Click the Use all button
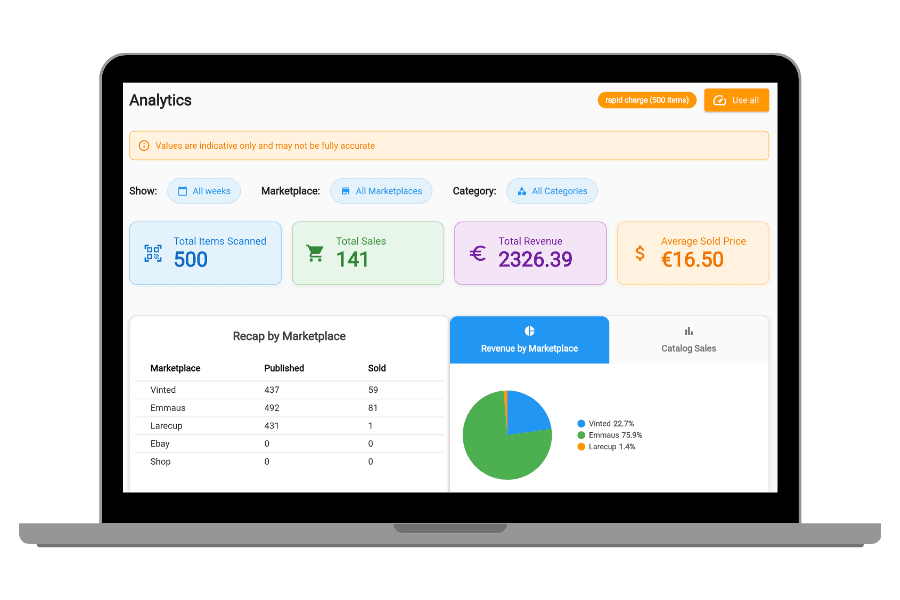This screenshot has height=600, width=900. (736, 100)
